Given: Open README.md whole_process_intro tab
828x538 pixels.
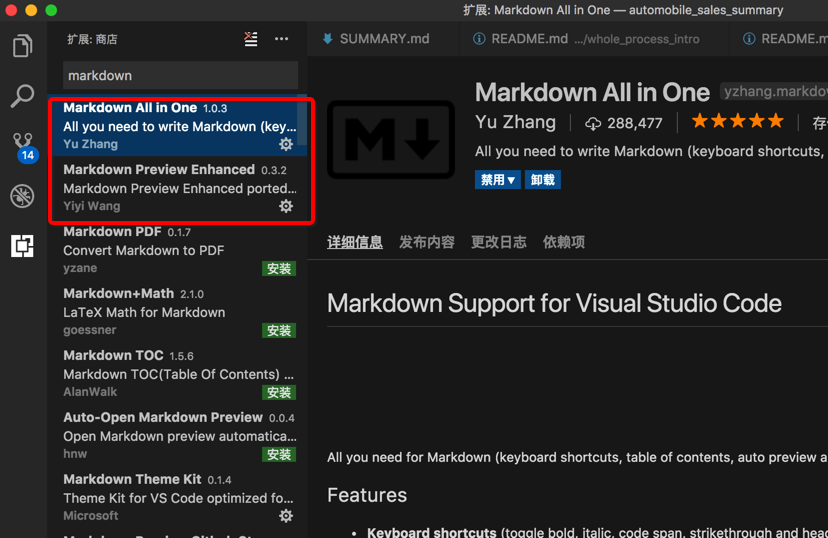Looking at the screenshot, I should (594, 39).
